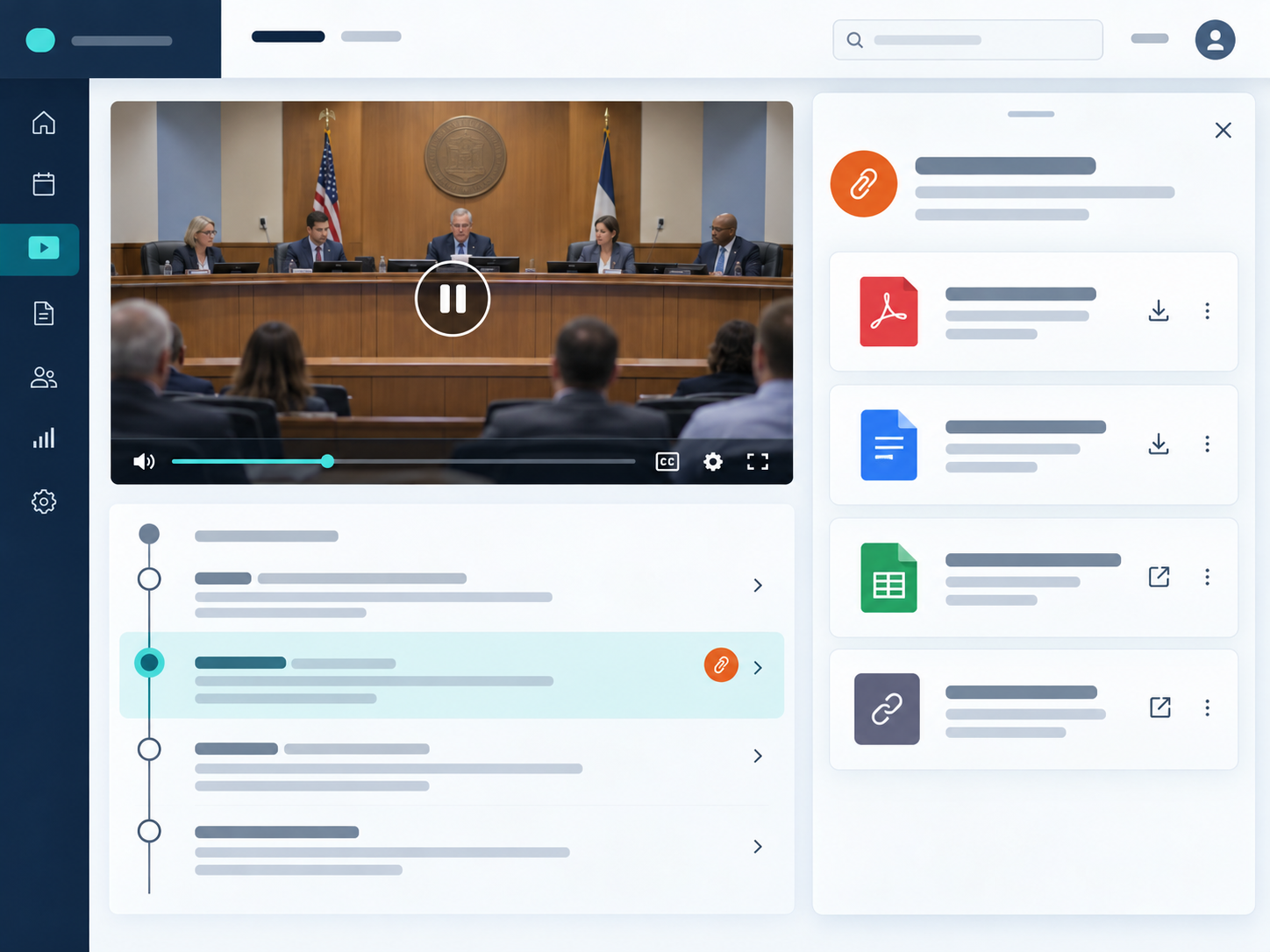
Task: Open more options for the blue document attachment
Action: click(1207, 444)
